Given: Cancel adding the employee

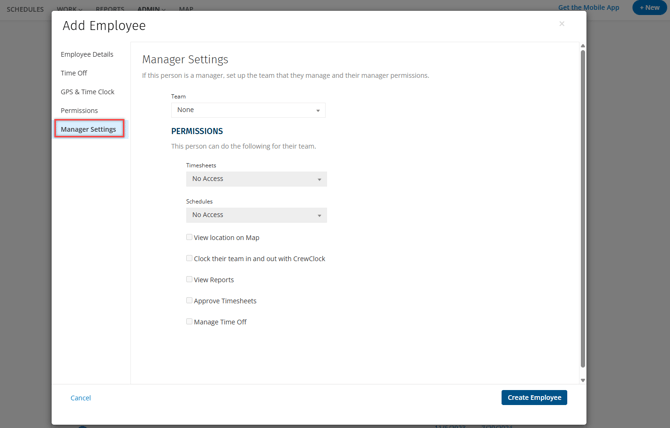Looking at the screenshot, I should [x=81, y=398].
